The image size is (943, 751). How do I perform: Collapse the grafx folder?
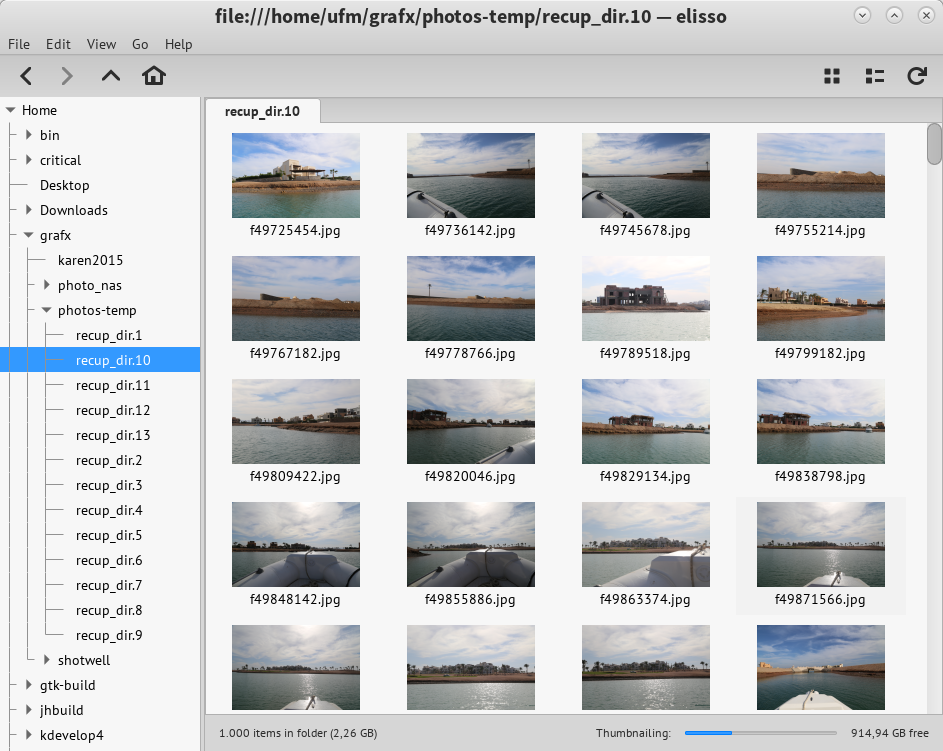click(x=28, y=235)
